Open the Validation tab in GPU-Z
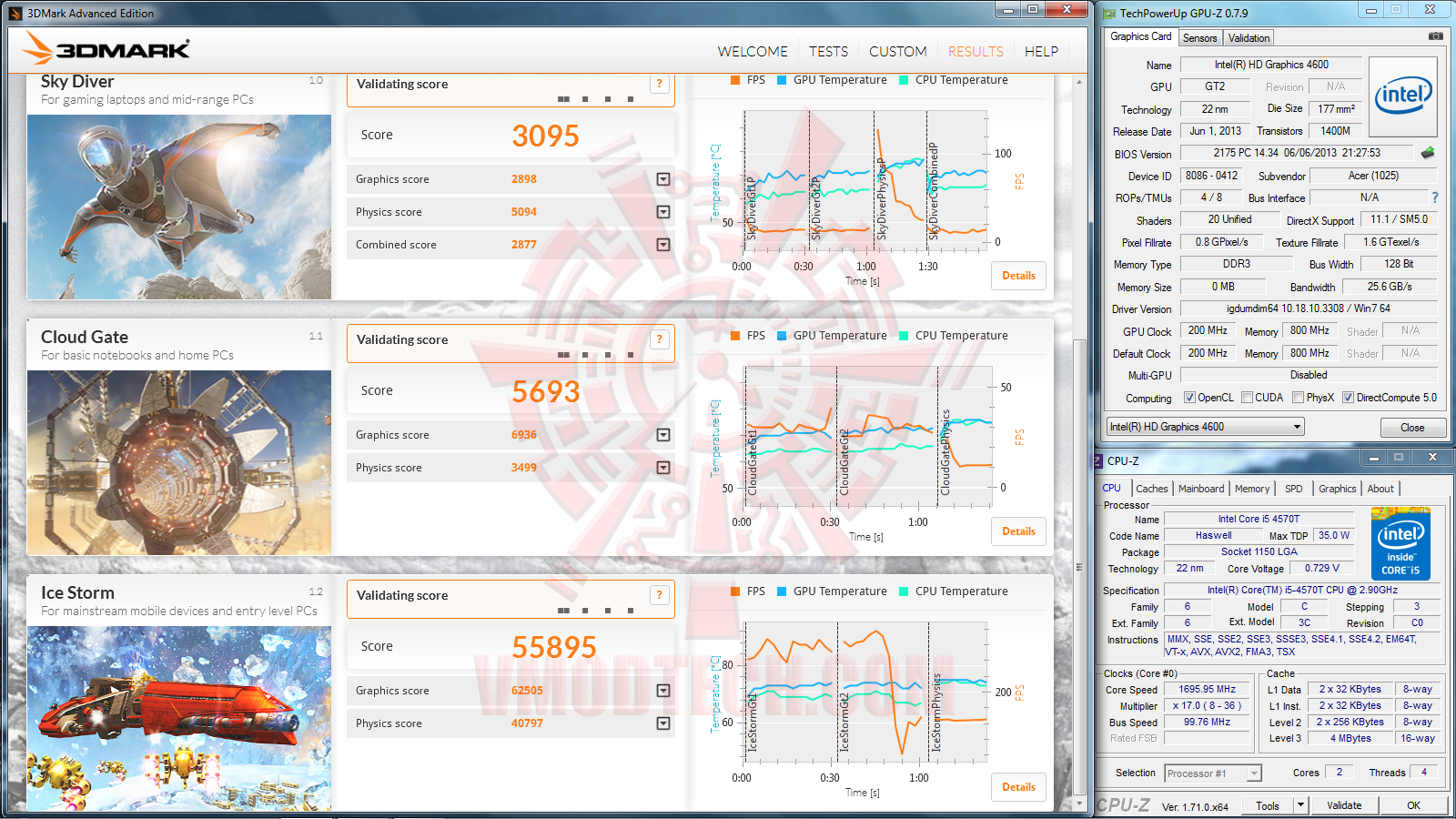Image resolution: width=1456 pixels, height=819 pixels. (x=1249, y=38)
